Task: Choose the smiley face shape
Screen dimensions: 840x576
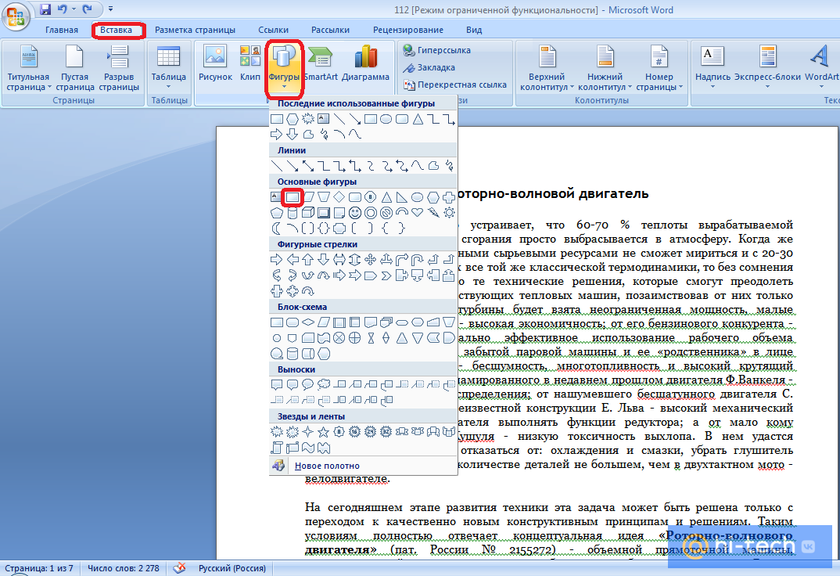Action: 354,212
